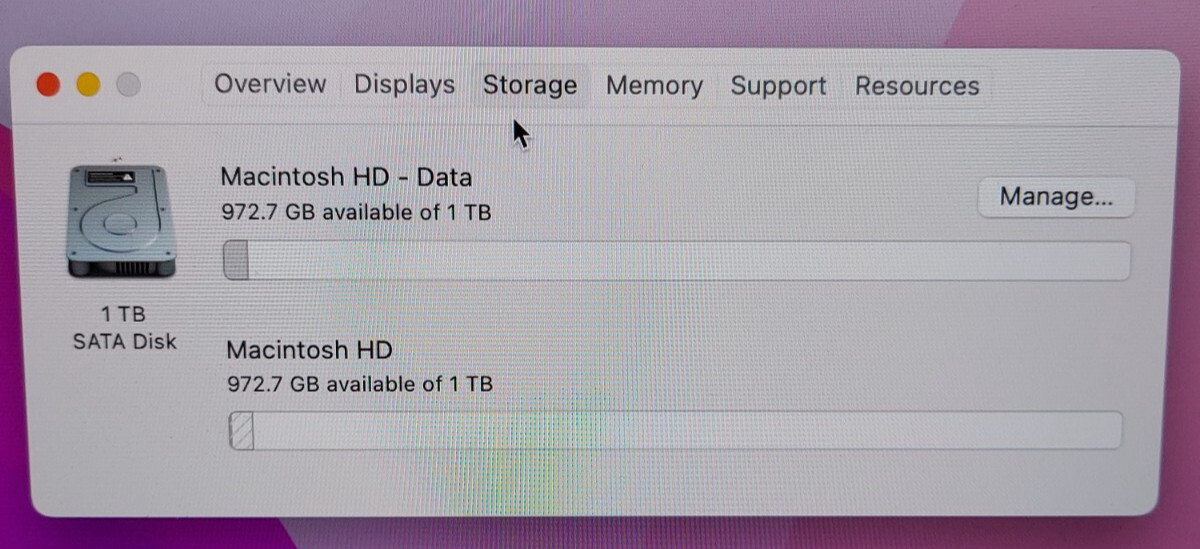
Task: Click the hard disk drive icon
Action: pos(119,224)
